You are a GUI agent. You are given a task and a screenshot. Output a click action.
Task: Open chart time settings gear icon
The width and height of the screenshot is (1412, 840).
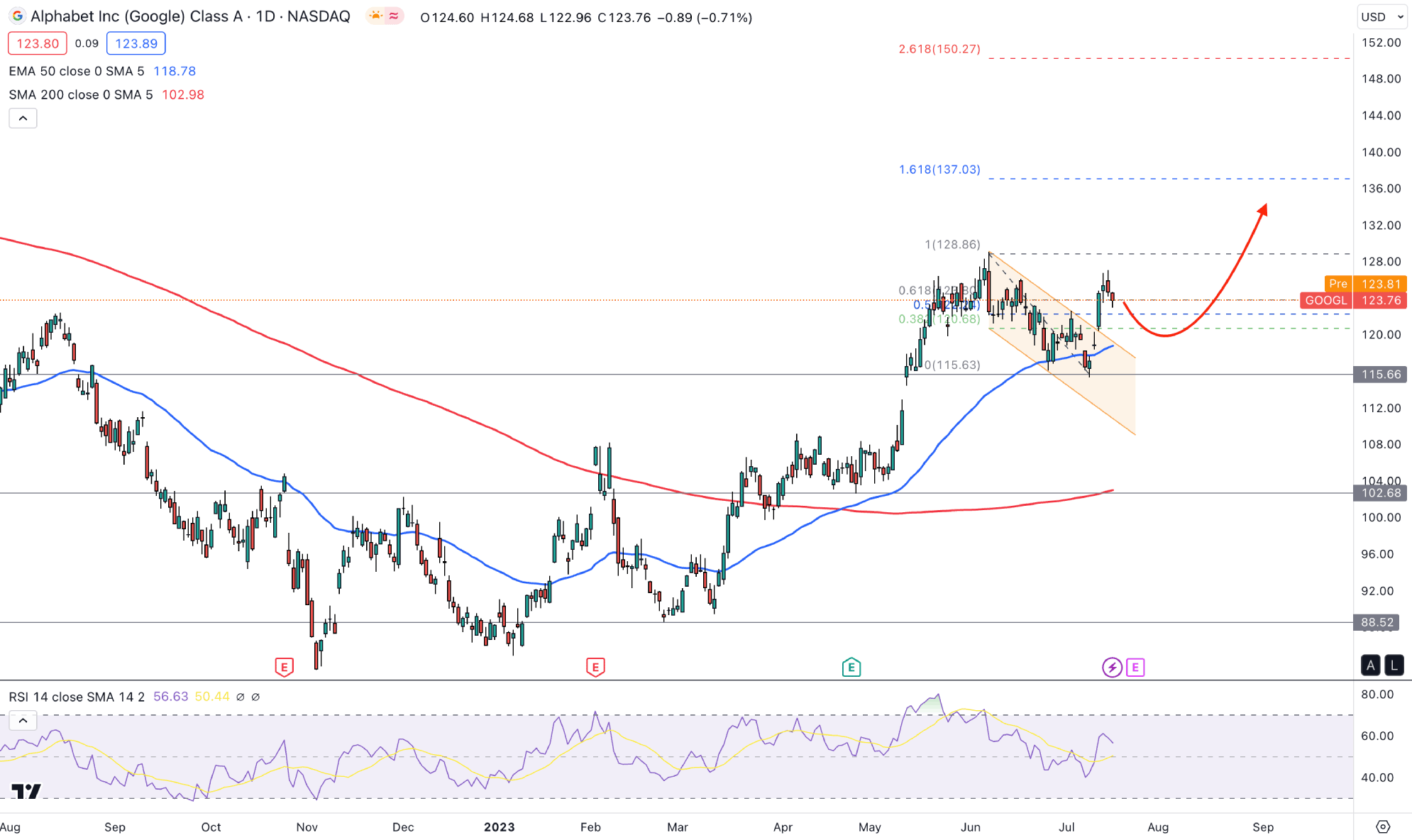(x=1383, y=827)
